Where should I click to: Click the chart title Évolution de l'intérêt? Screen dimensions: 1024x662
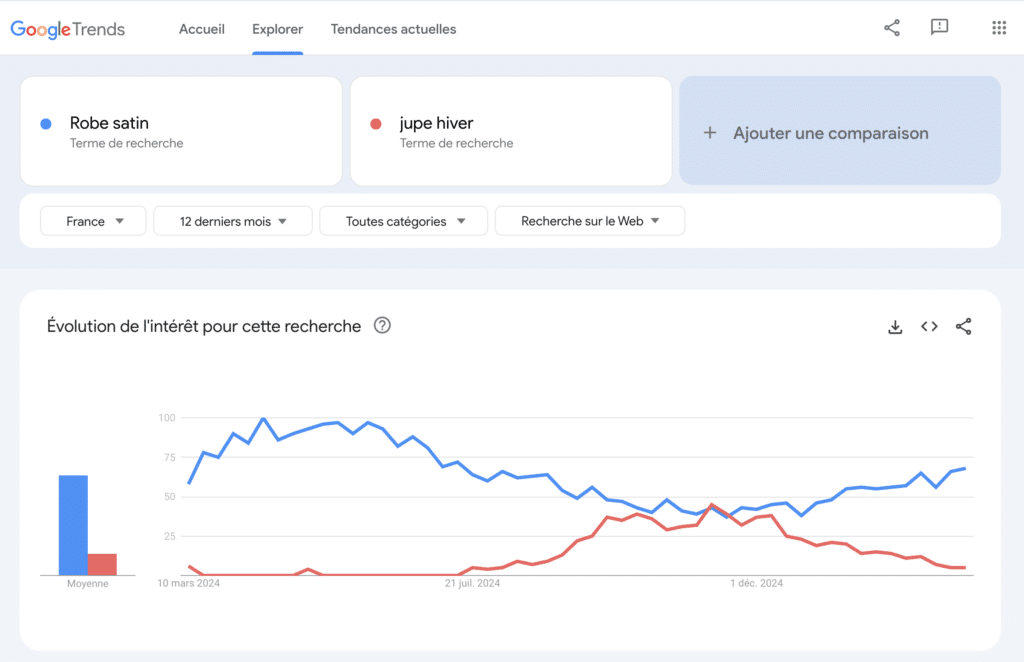[x=204, y=326]
